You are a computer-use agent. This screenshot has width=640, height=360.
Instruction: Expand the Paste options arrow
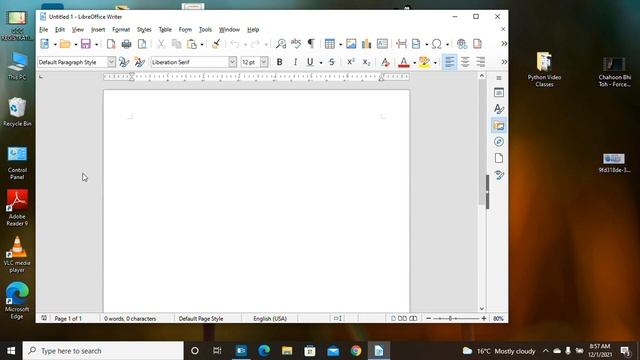pyautogui.click(x=202, y=44)
